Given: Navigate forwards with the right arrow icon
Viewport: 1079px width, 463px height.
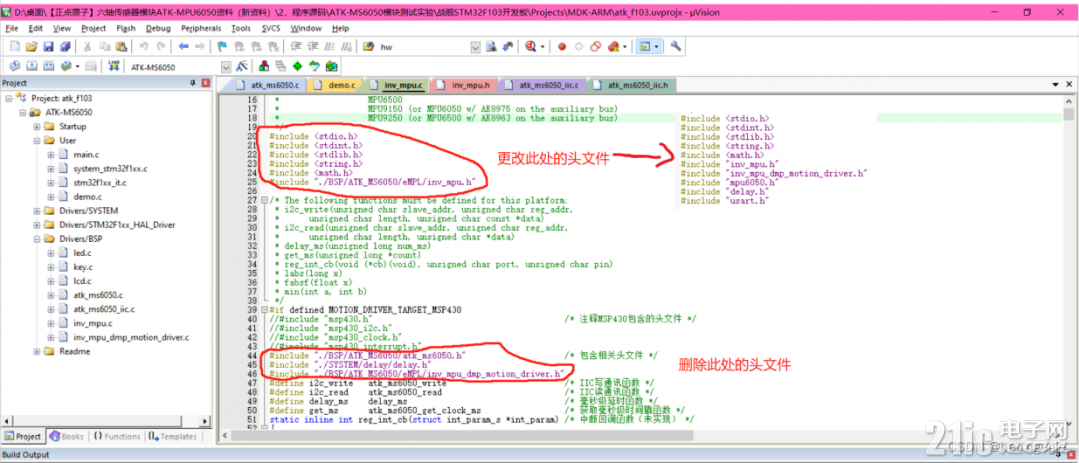Looking at the screenshot, I should point(200,47).
